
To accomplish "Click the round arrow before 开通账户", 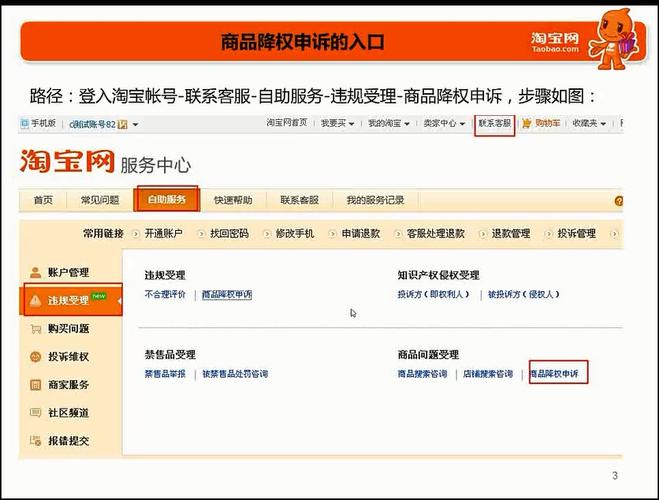I will pyautogui.click(x=135, y=234).
